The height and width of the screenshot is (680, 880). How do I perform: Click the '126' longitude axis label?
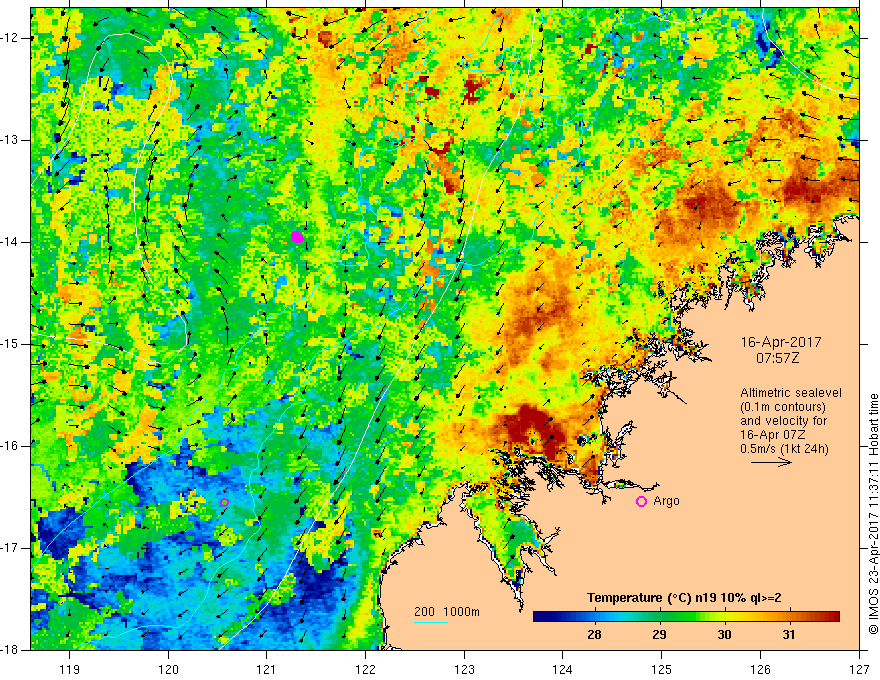(760, 669)
